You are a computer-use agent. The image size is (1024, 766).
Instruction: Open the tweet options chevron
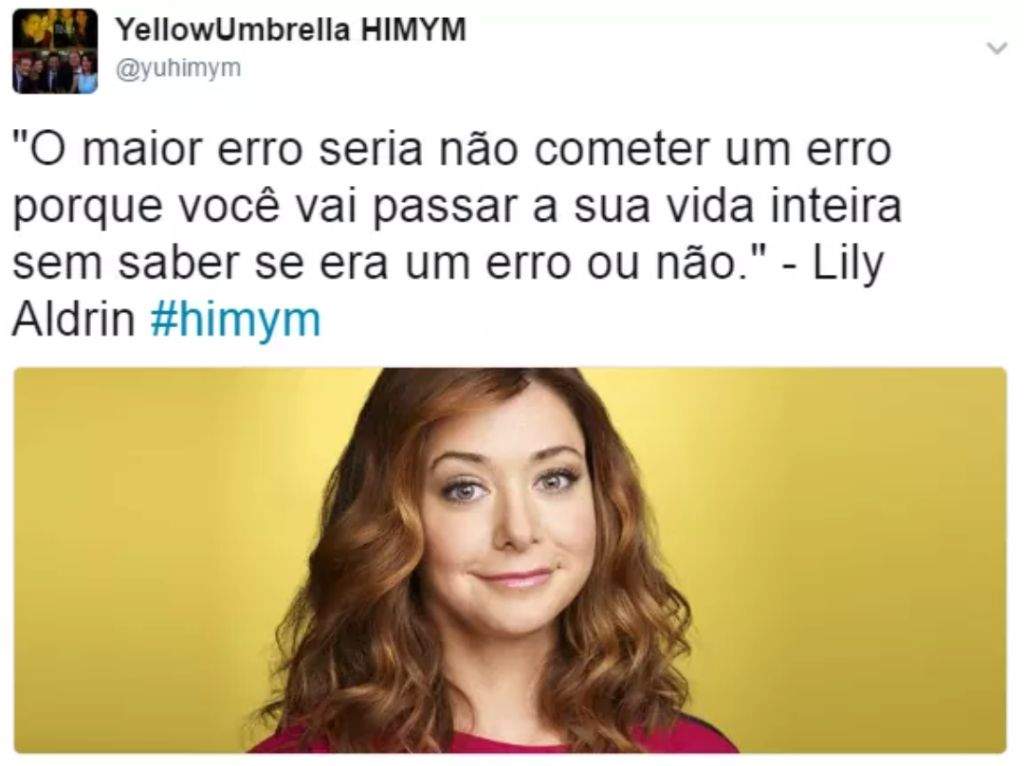996,48
